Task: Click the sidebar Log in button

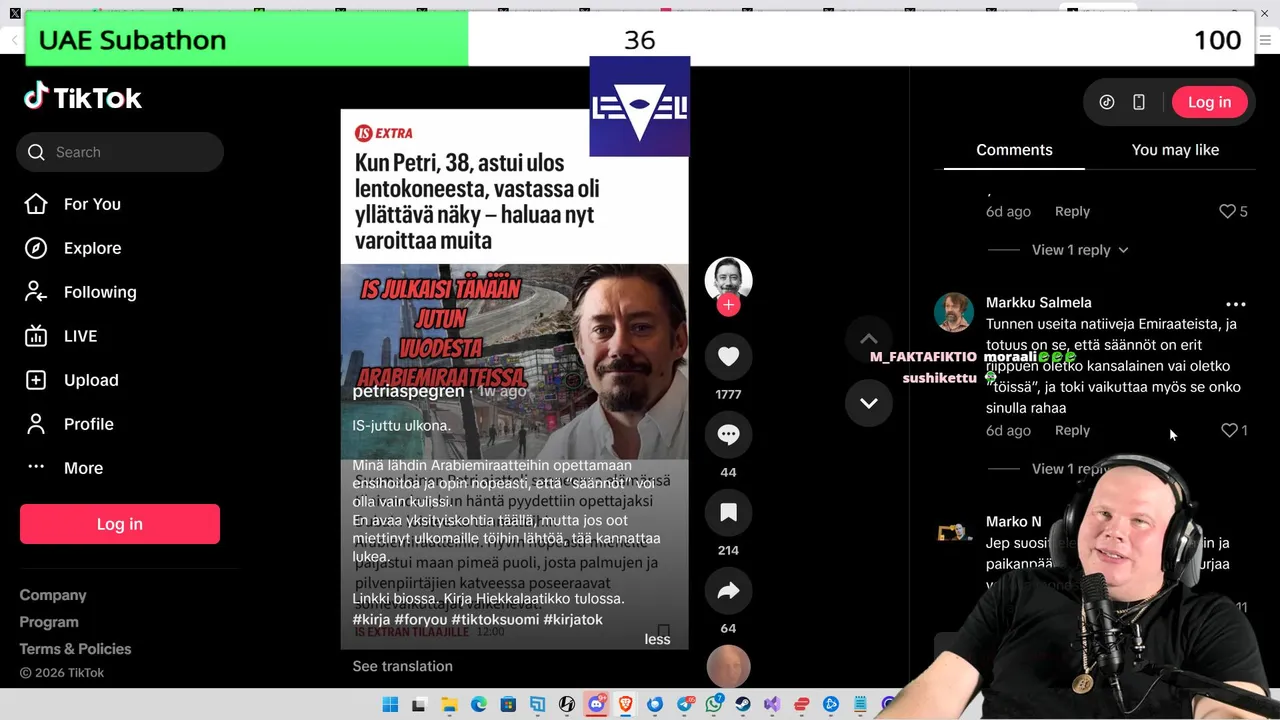Action: (120, 524)
